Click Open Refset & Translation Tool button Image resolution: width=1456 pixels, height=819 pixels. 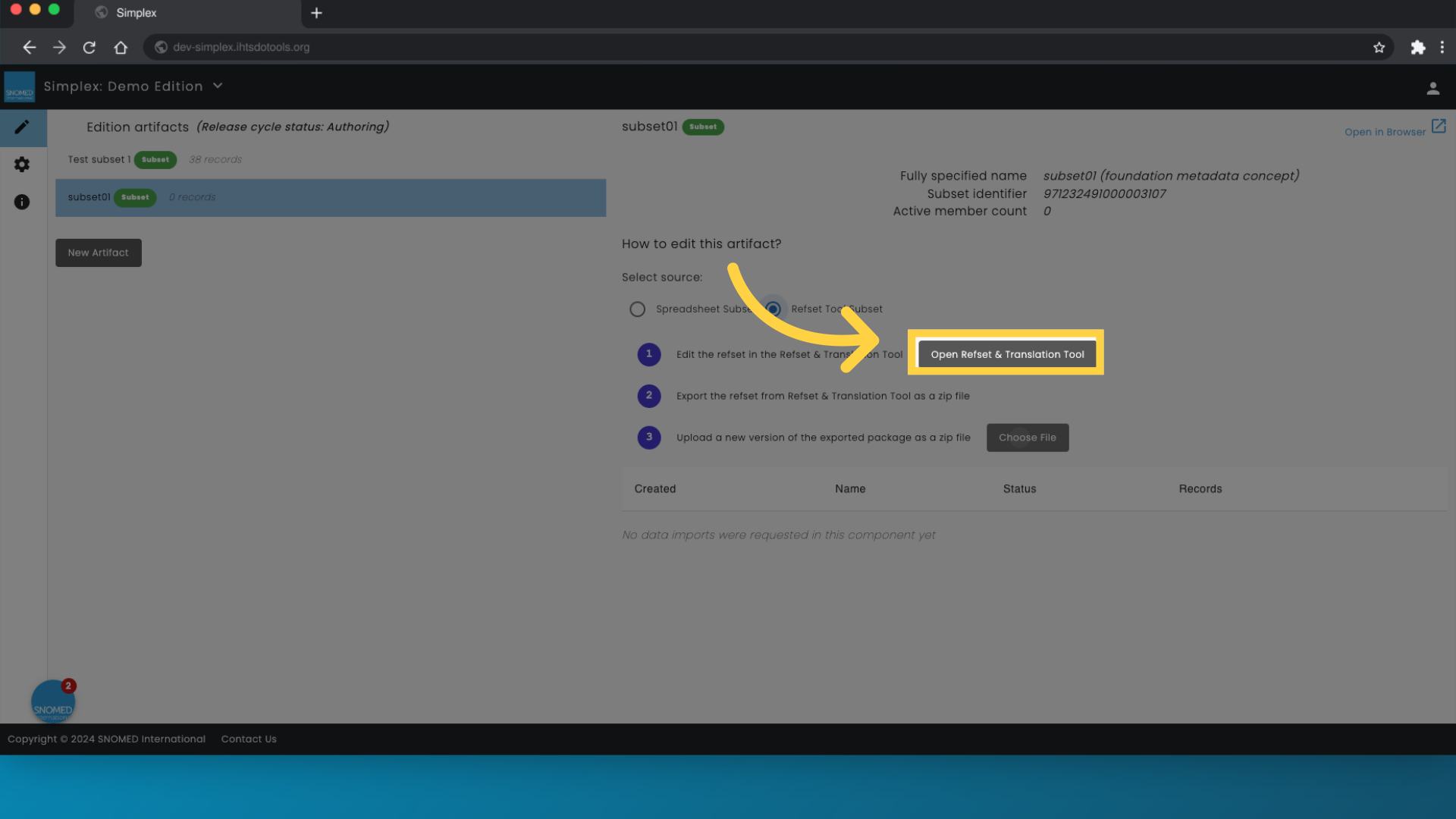tap(1007, 354)
